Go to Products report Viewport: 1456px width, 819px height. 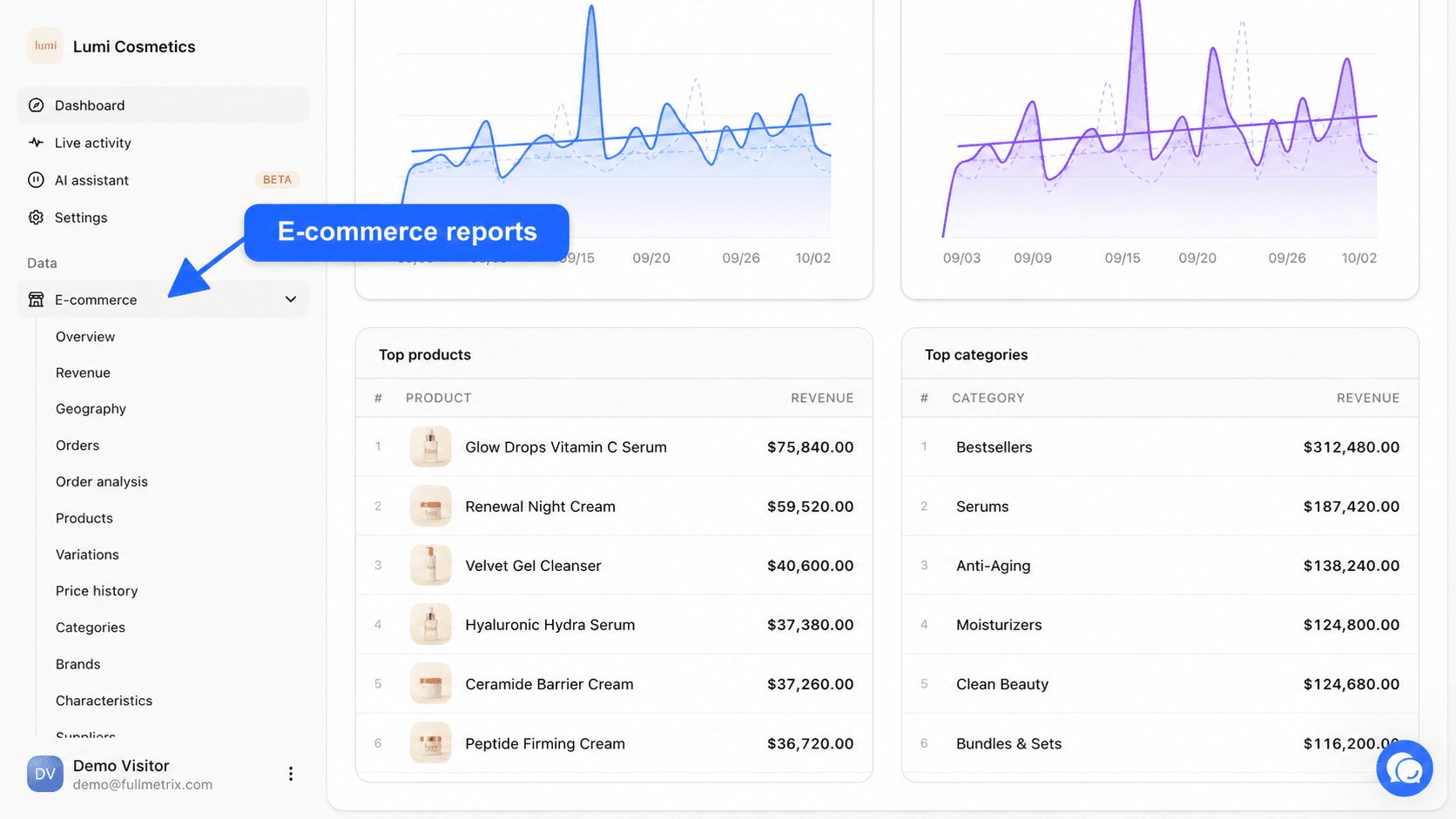(84, 519)
